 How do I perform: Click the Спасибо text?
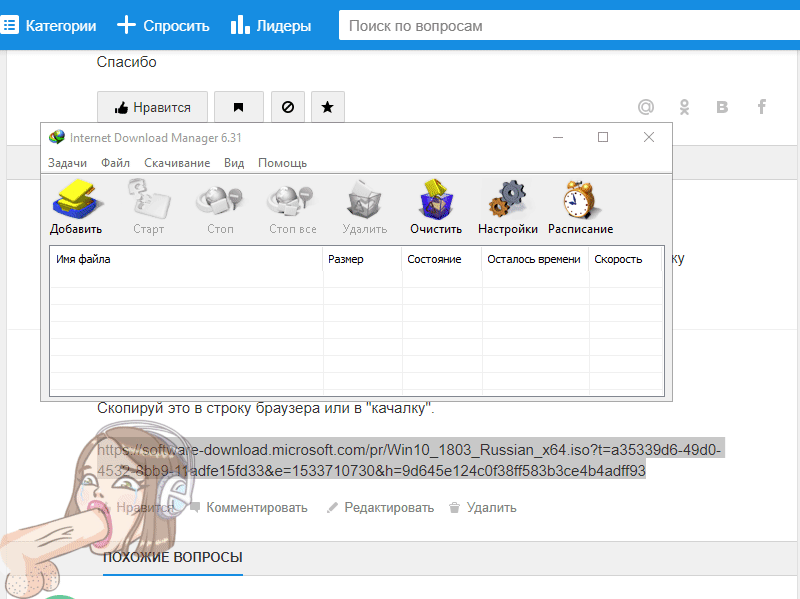127,62
